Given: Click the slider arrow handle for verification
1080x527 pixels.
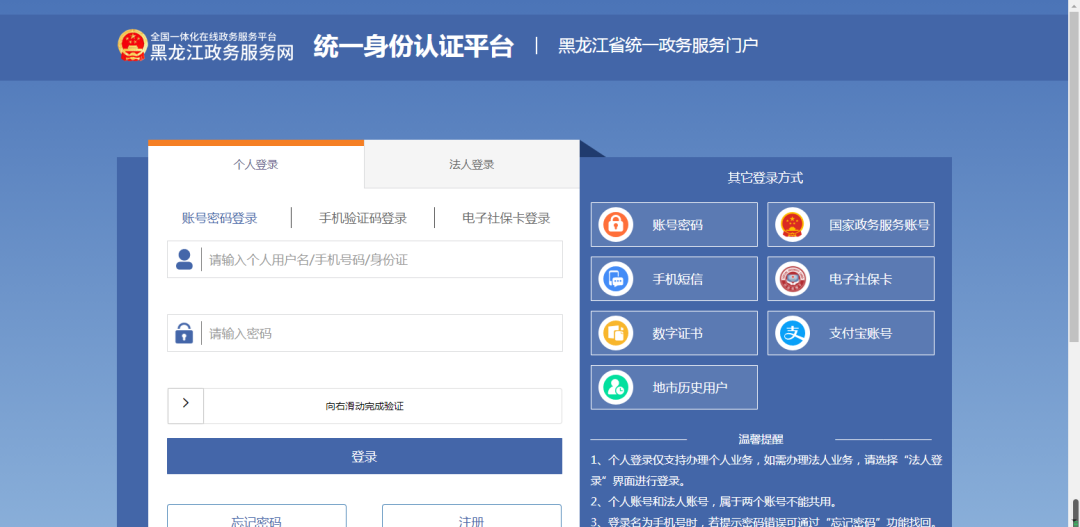Looking at the screenshot, I should coord(185,406).
